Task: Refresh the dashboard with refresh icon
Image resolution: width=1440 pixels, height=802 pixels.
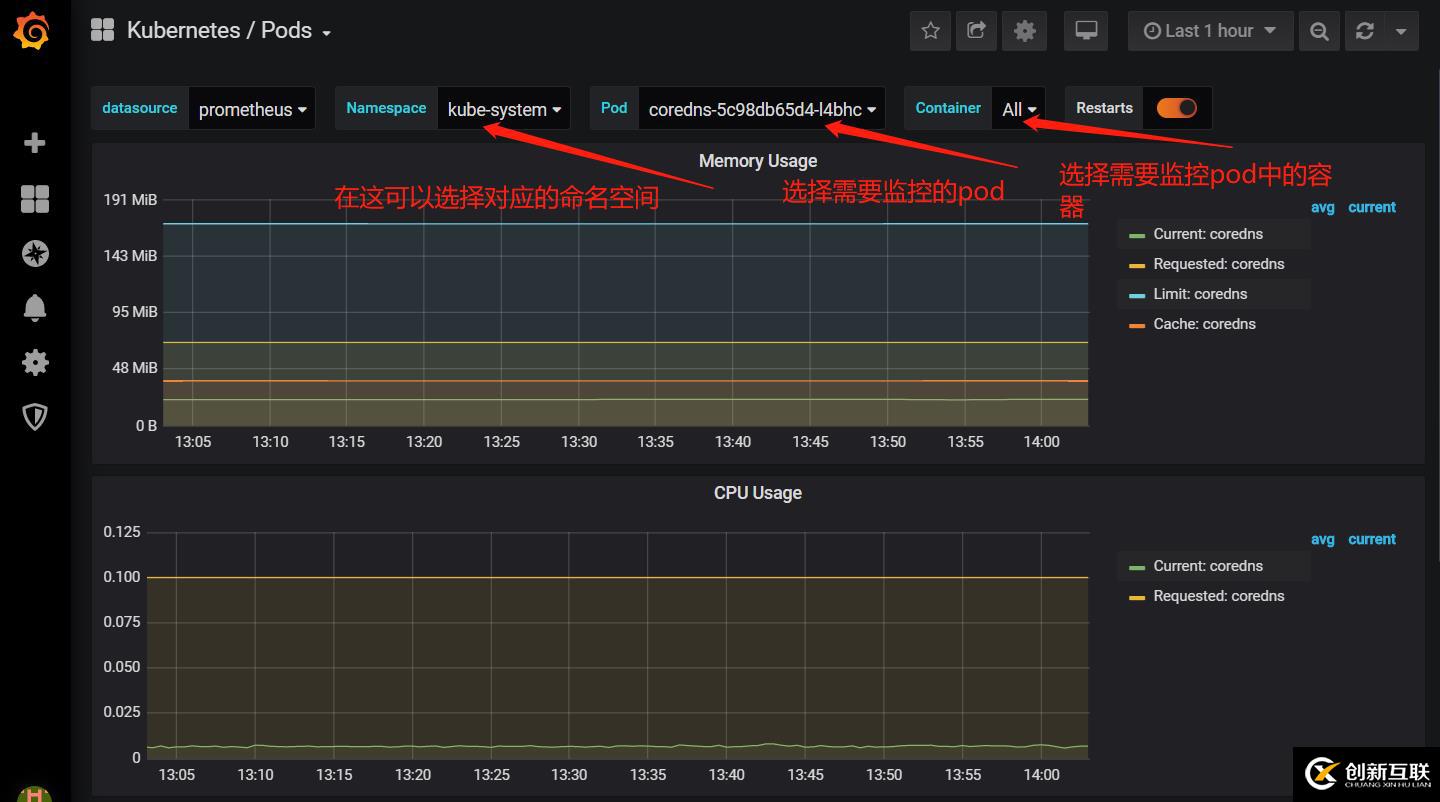Action: [x=1365, y=31]
